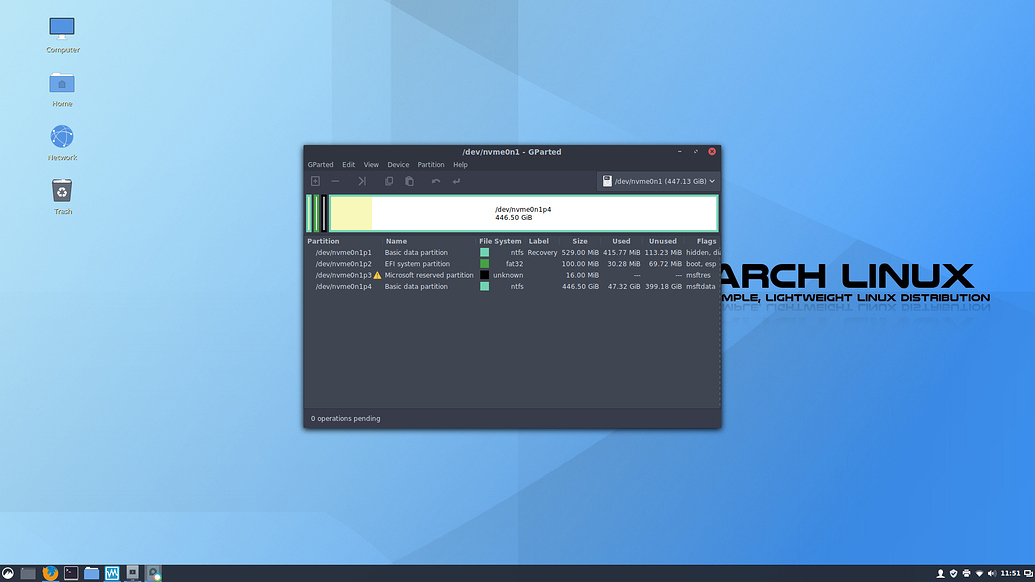Click the first thin teal partition bar in graphic
Screen dimensions: 1035x582
pyautogui.click(x=309, y=213)
